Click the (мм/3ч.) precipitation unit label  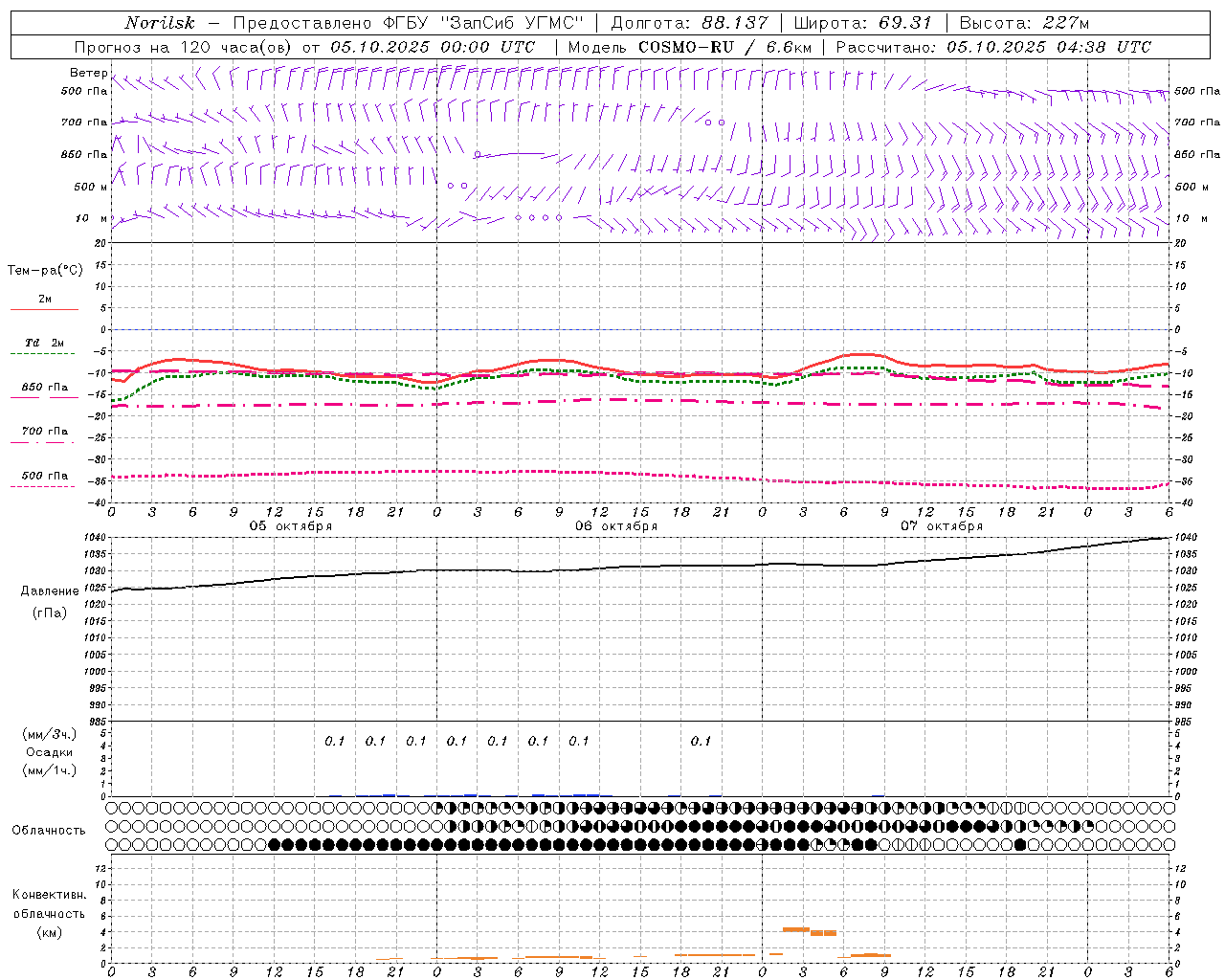(49, 735)
